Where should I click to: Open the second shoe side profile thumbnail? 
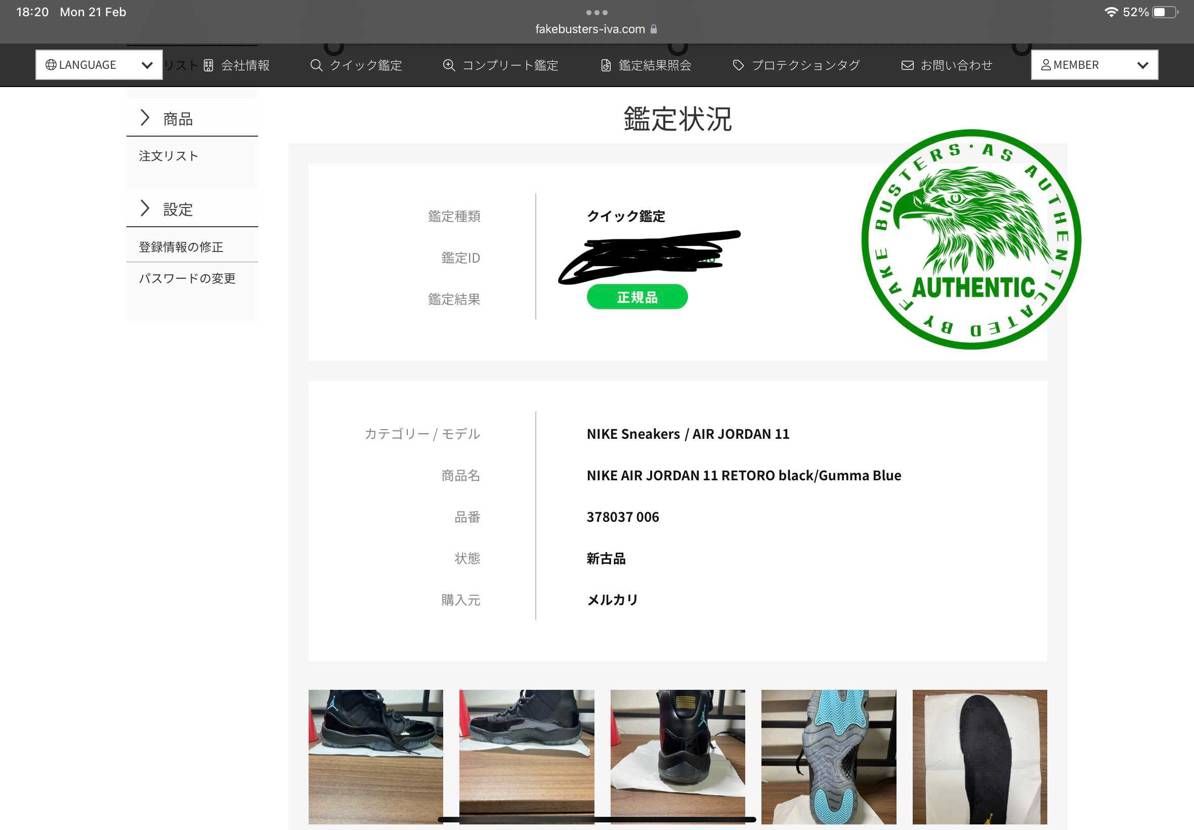coord(526,757)
